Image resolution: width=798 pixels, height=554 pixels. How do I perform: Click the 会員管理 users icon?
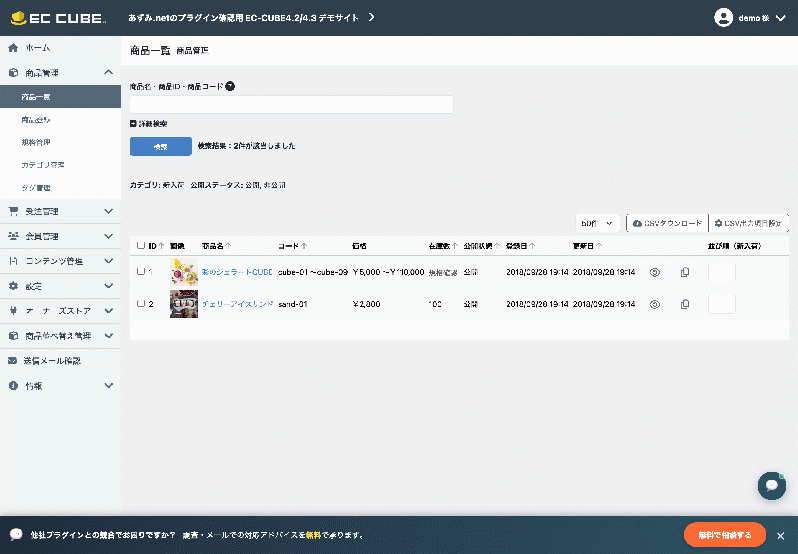coord(13,236)
